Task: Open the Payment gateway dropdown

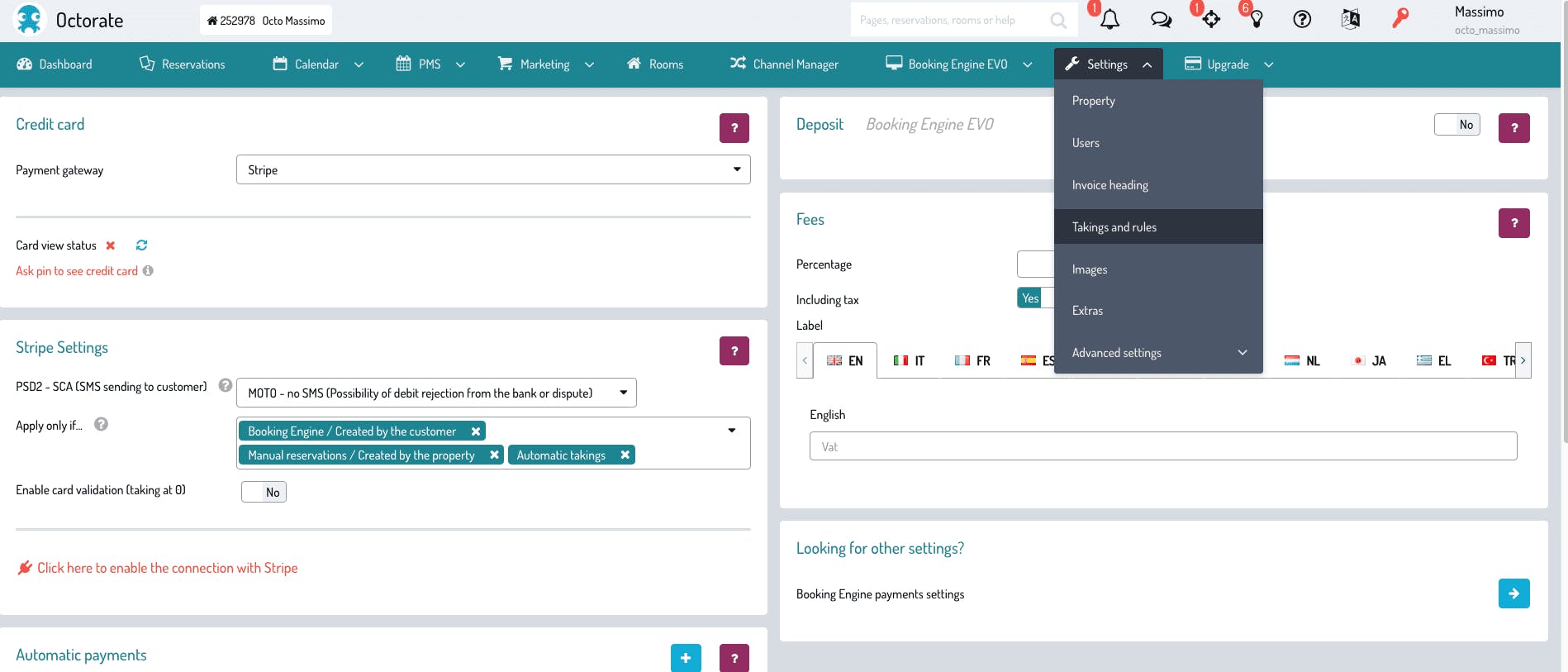Action: pos(493,169)
